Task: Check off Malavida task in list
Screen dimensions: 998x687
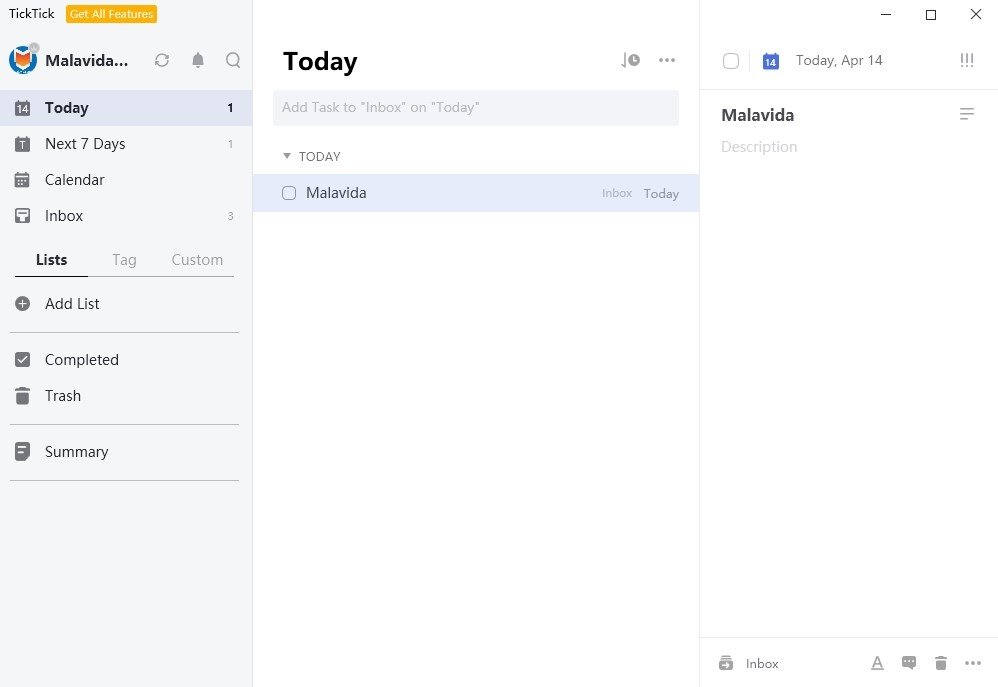Action: pos(289,193)
